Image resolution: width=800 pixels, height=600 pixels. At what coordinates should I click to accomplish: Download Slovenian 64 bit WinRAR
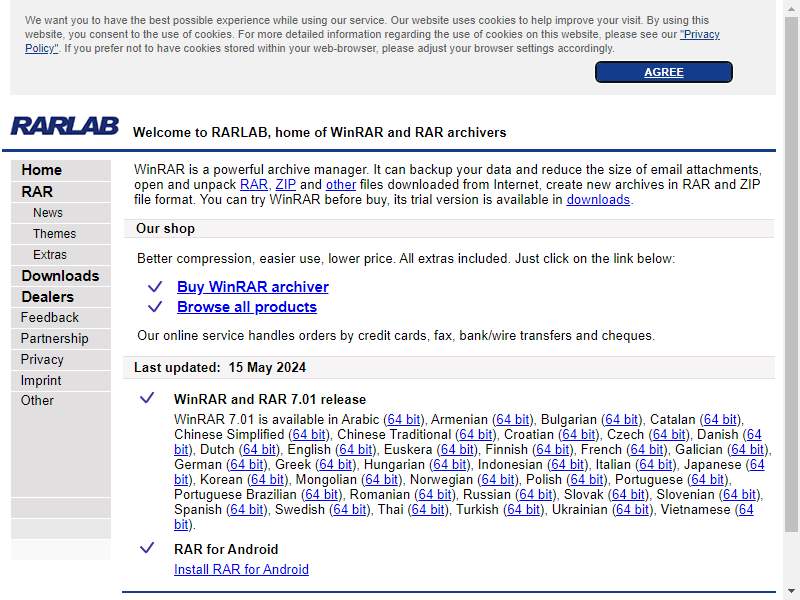click(x=739, y=494)
